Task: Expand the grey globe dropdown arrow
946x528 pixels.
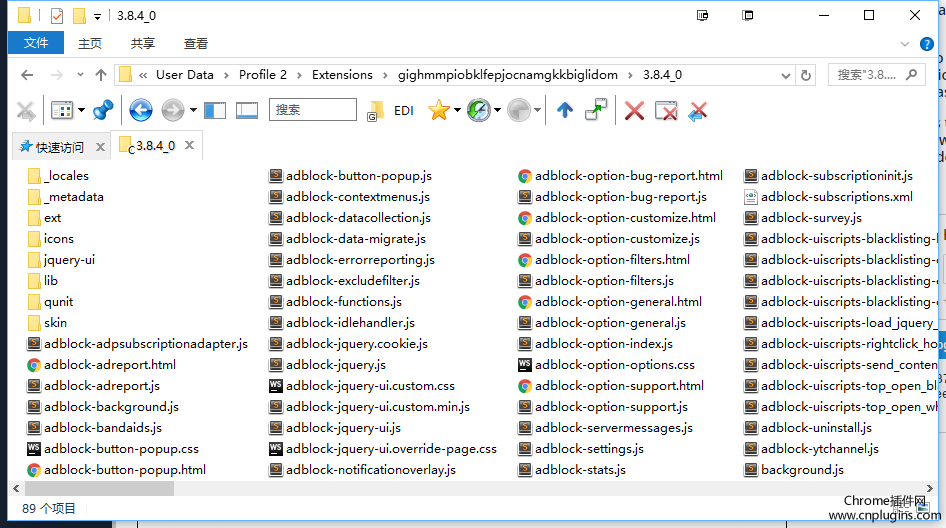Action: 537,110
